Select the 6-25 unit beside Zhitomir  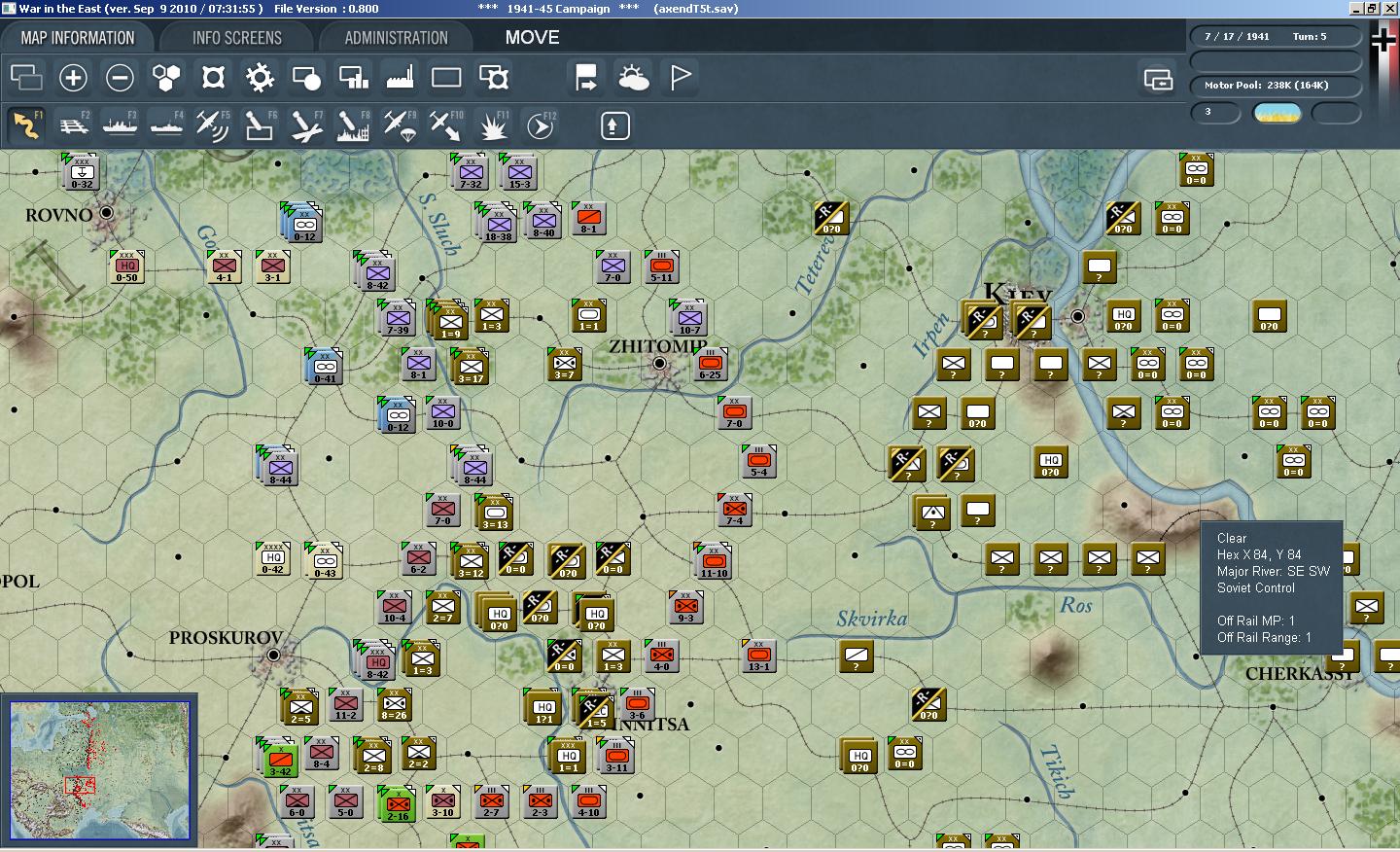click(x=711, y=364)
